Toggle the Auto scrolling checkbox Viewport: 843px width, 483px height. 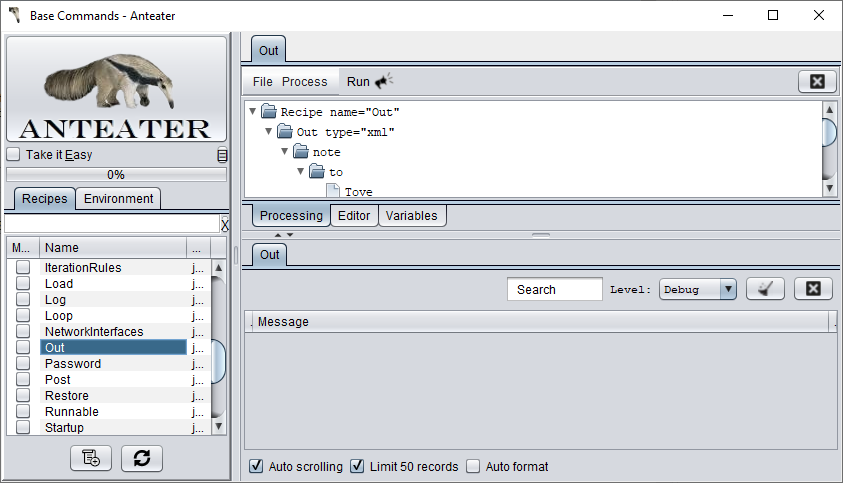coord(256,466)
